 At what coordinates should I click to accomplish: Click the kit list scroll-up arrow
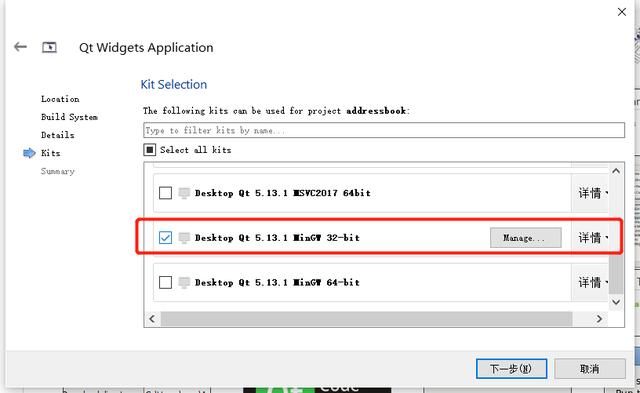point(616,171)
